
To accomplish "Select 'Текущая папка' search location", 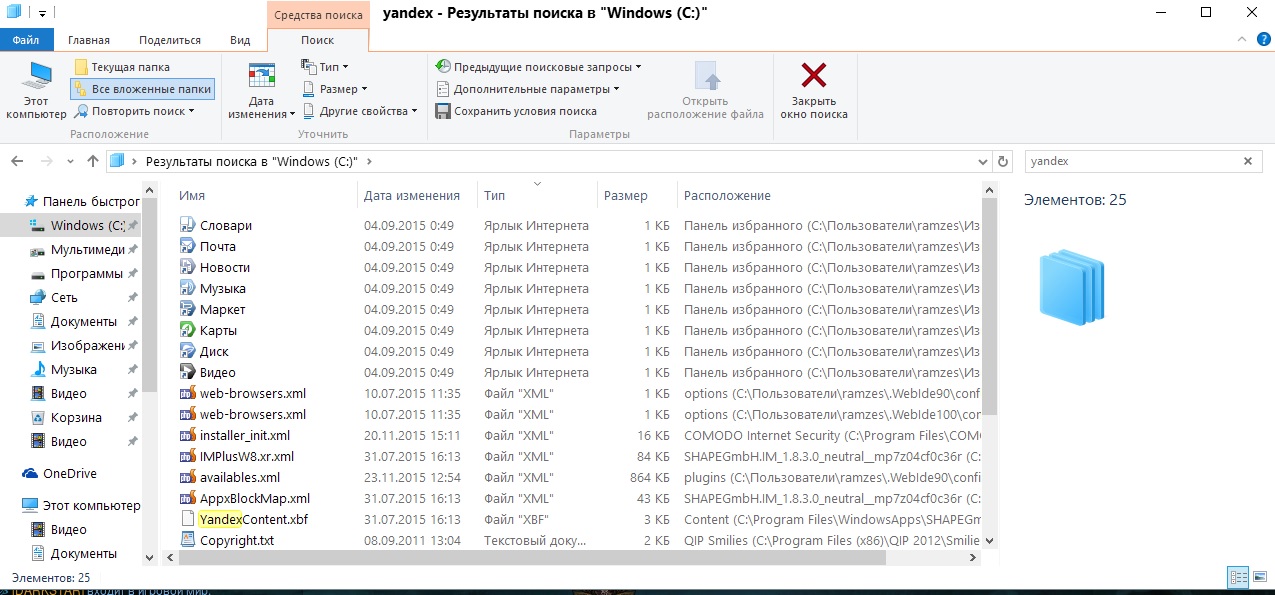I will [122, 67].
